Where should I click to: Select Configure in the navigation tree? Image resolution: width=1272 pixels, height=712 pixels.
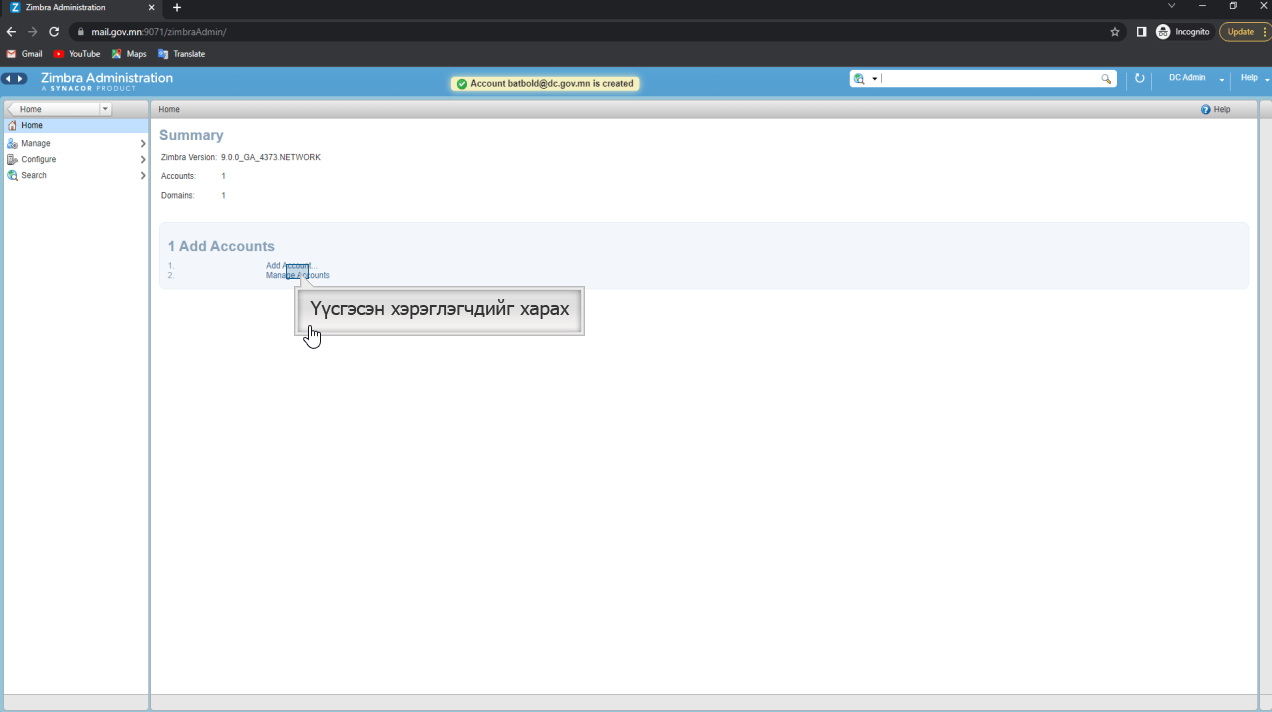point(75,160)
